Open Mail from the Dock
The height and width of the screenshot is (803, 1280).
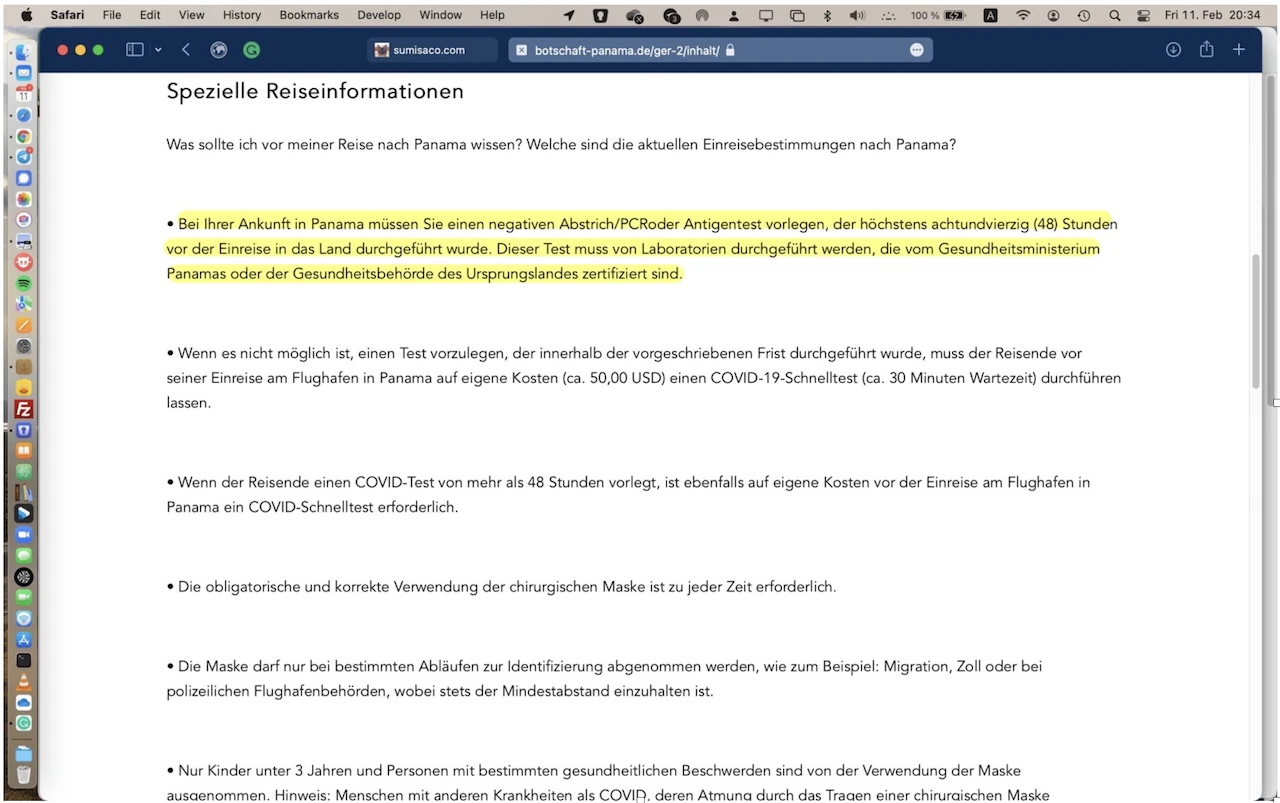coord(23,73)
